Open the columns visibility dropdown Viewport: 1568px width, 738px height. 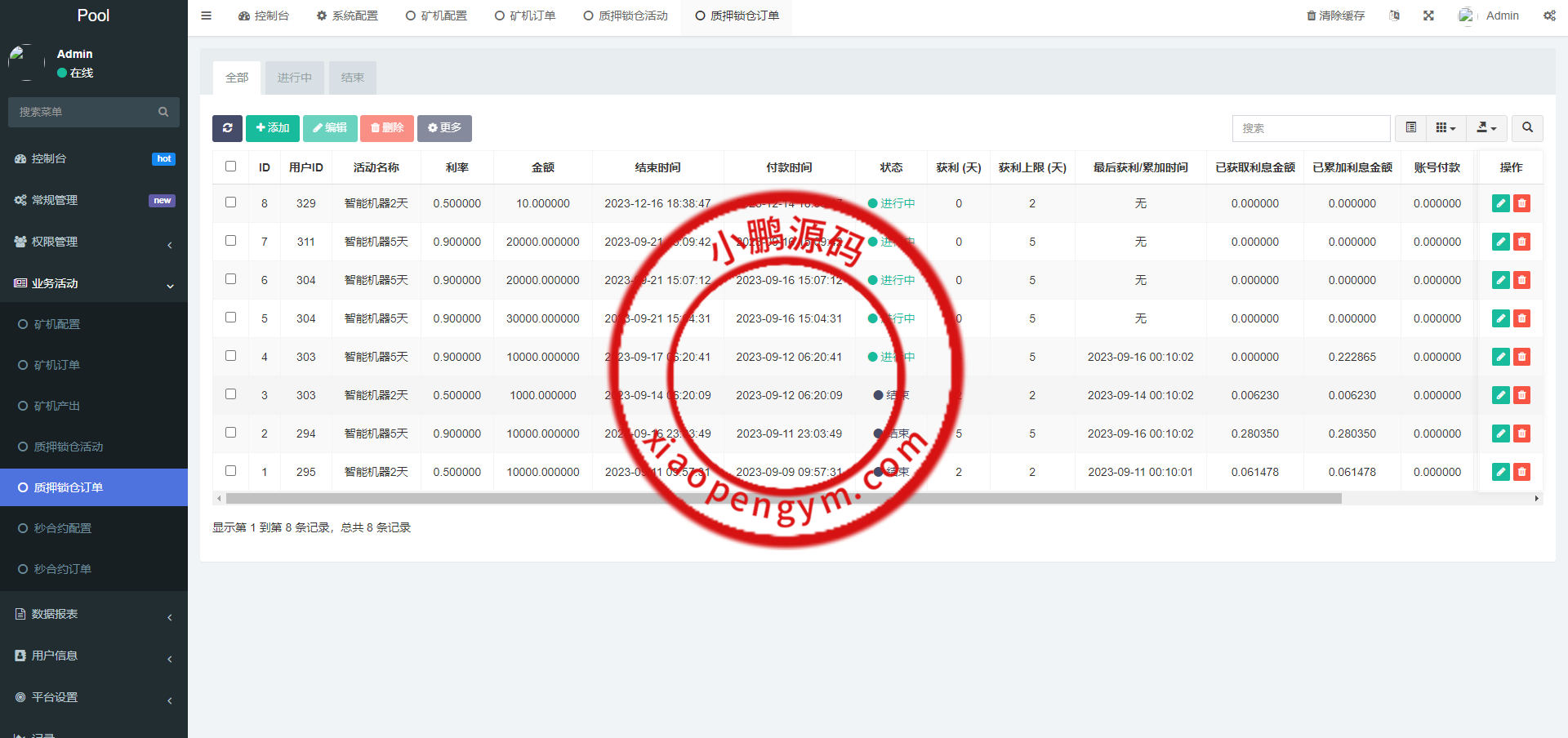coord(1445,128)
